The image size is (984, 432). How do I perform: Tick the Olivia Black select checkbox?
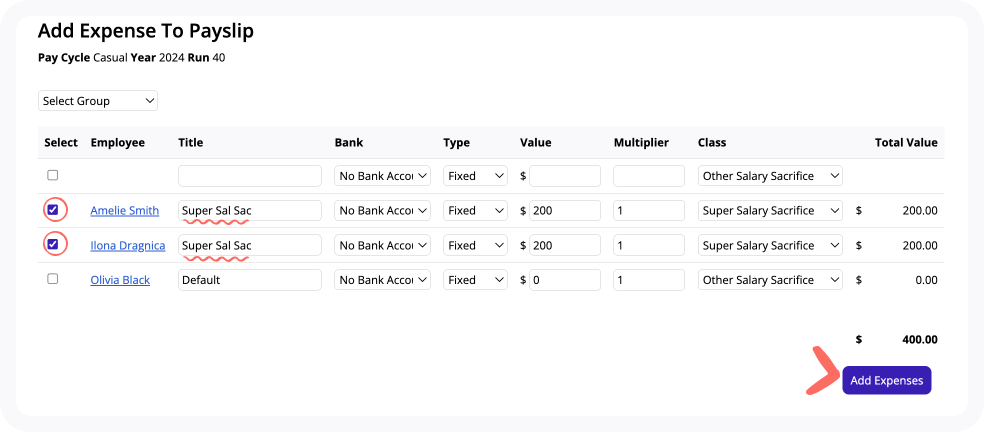(53, 279)
